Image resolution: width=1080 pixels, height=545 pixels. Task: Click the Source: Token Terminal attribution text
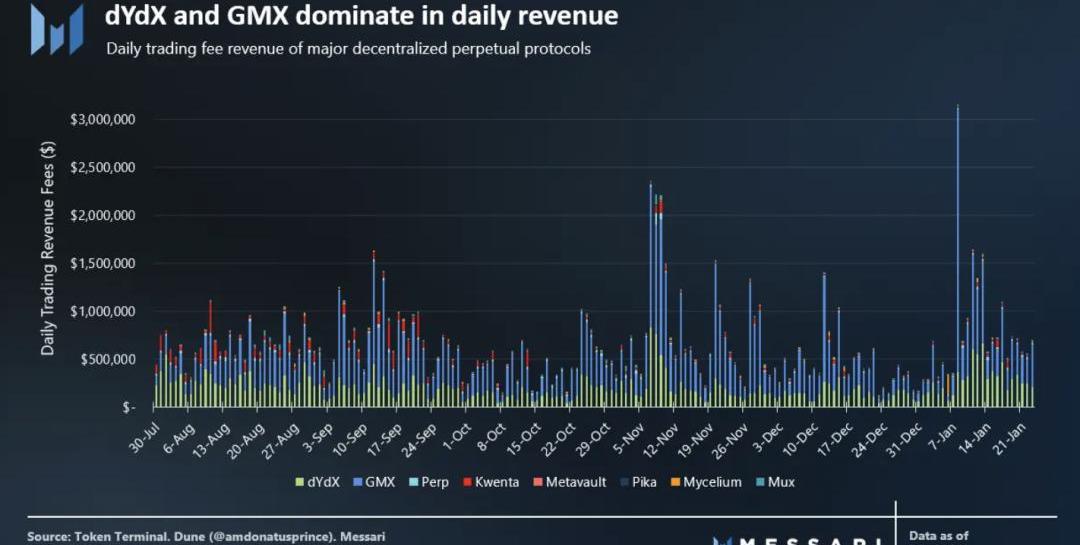205,537
